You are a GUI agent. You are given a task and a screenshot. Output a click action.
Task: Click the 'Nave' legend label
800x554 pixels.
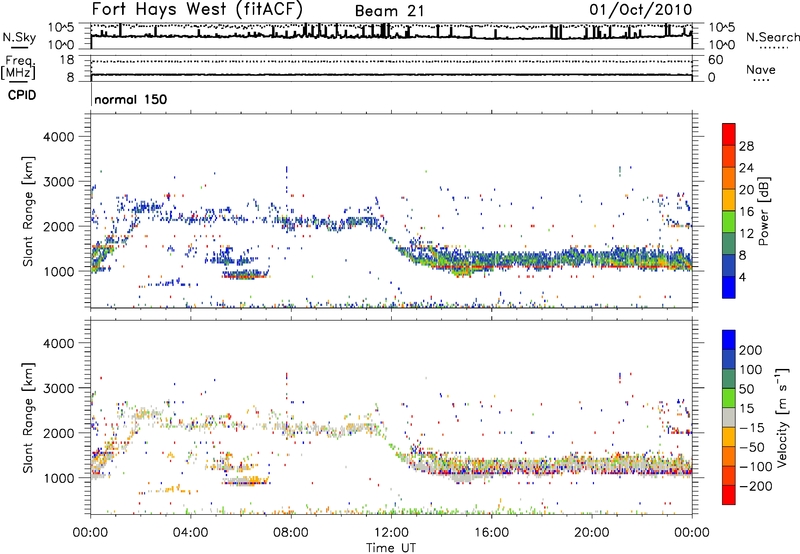tap(760, 70)
